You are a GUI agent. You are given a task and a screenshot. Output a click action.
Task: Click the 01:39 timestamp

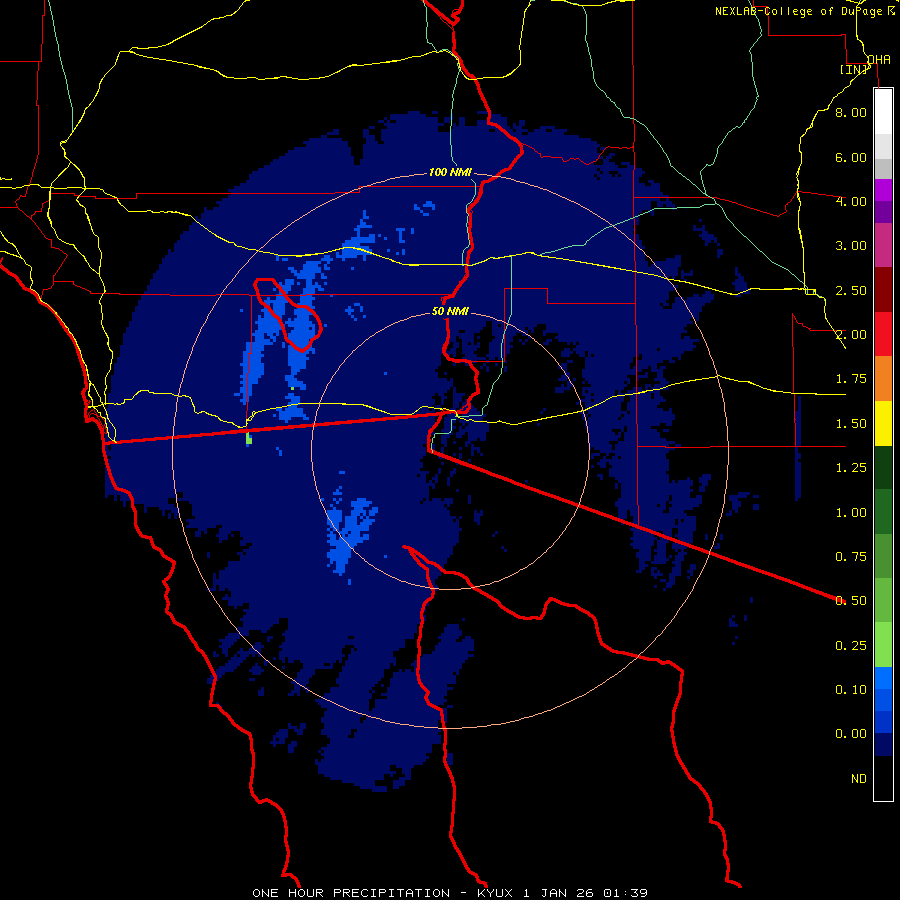click(x=625, y=893)
